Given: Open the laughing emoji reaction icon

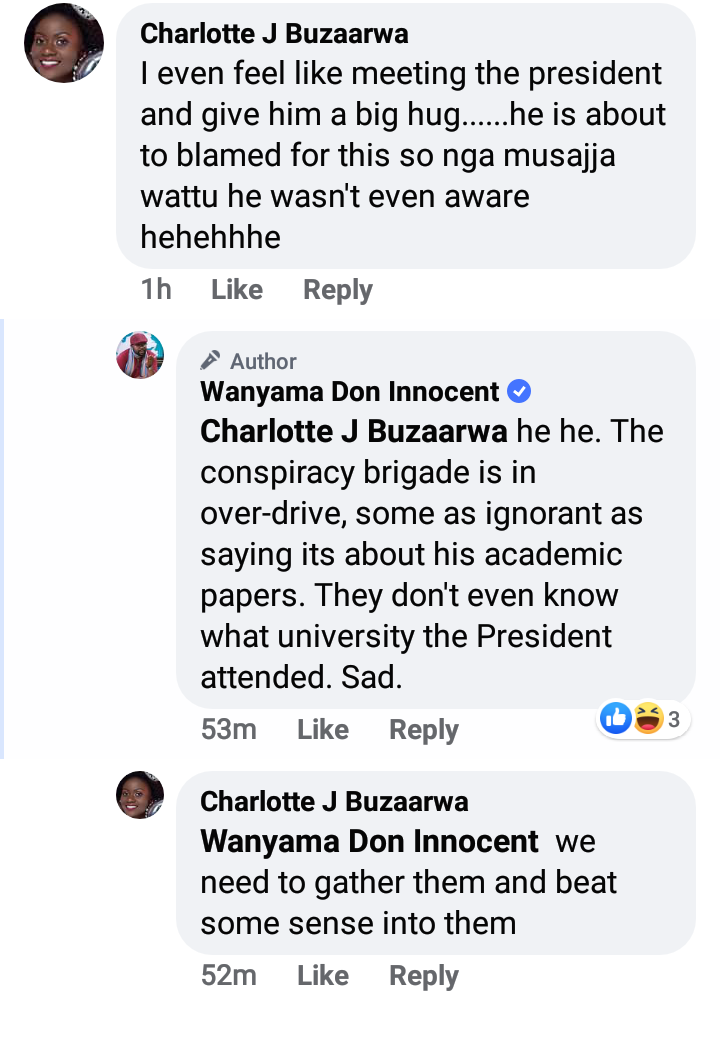Looking at the screenshot, I should coord(648,718).
